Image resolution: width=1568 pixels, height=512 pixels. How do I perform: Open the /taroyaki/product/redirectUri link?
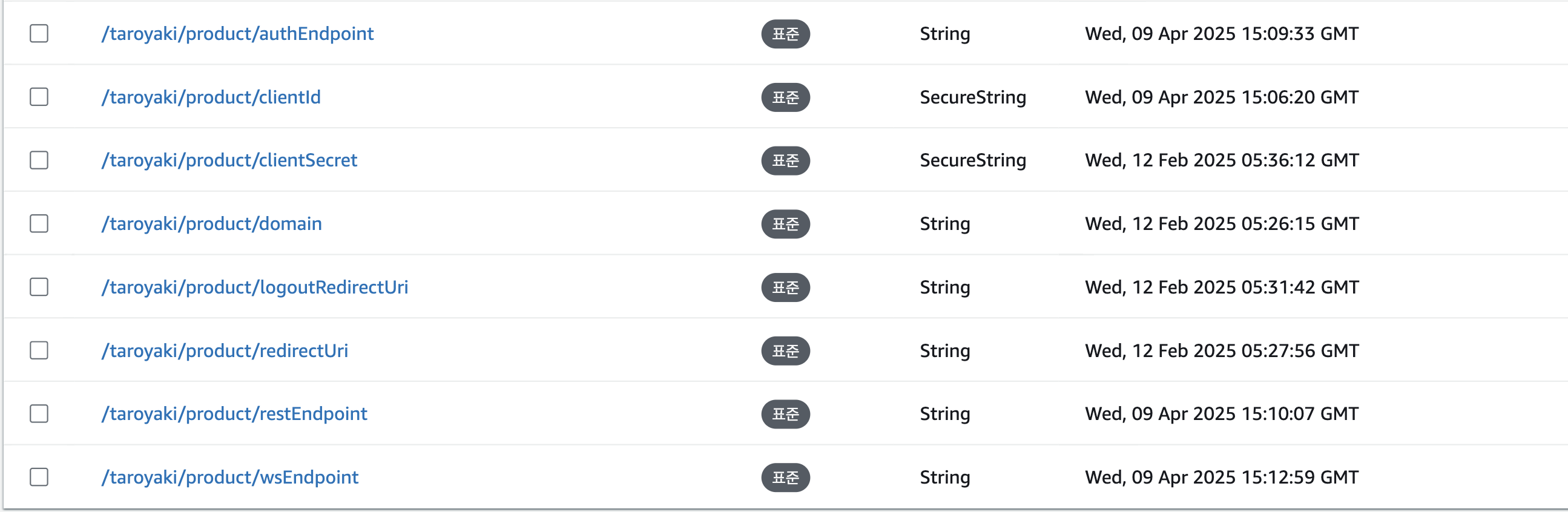tap(225, 350)
